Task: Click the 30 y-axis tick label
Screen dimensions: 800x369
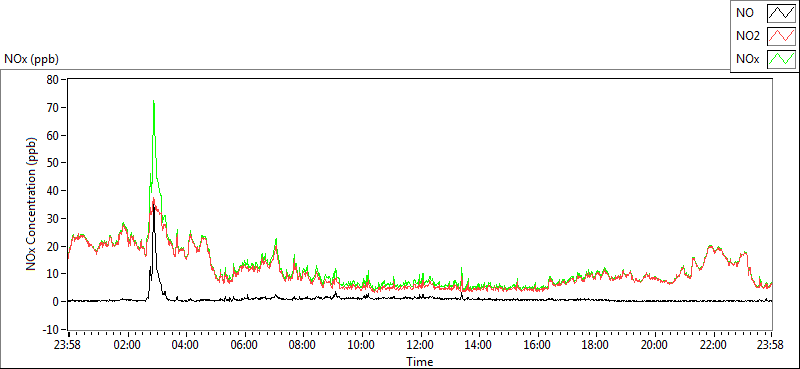Action: (53, 218)
